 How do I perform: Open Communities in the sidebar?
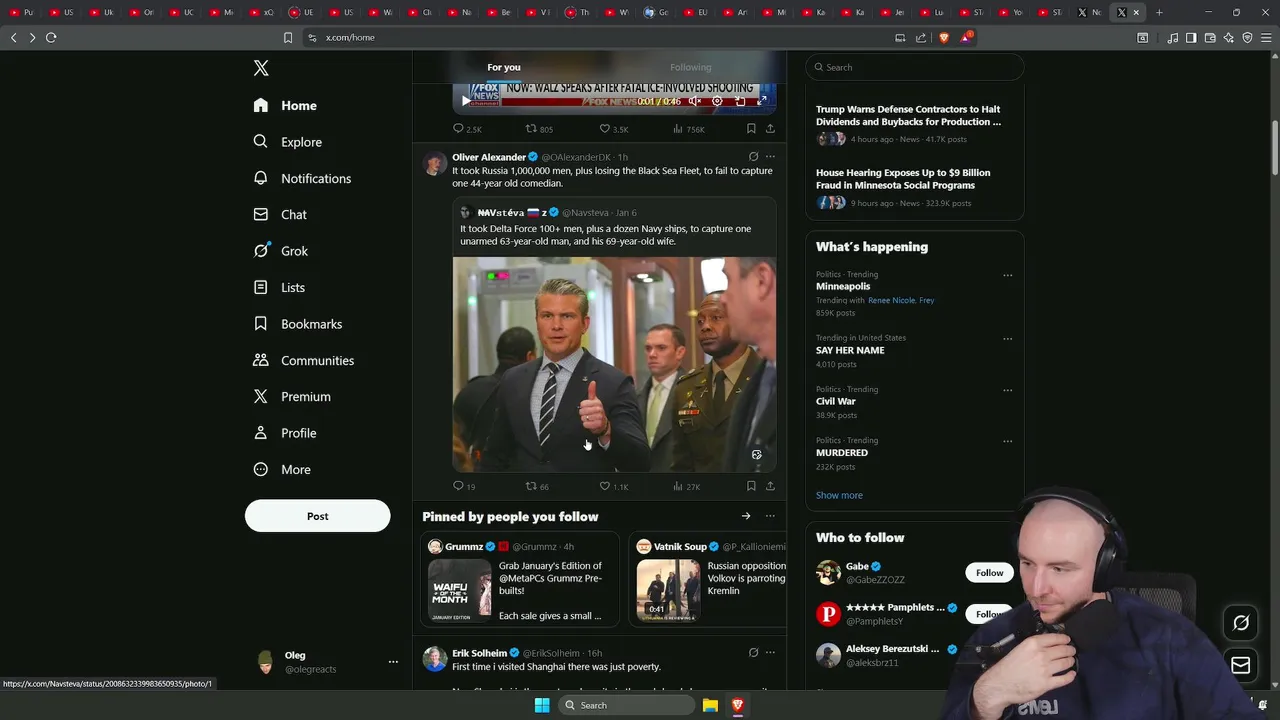tap(304, 360)
